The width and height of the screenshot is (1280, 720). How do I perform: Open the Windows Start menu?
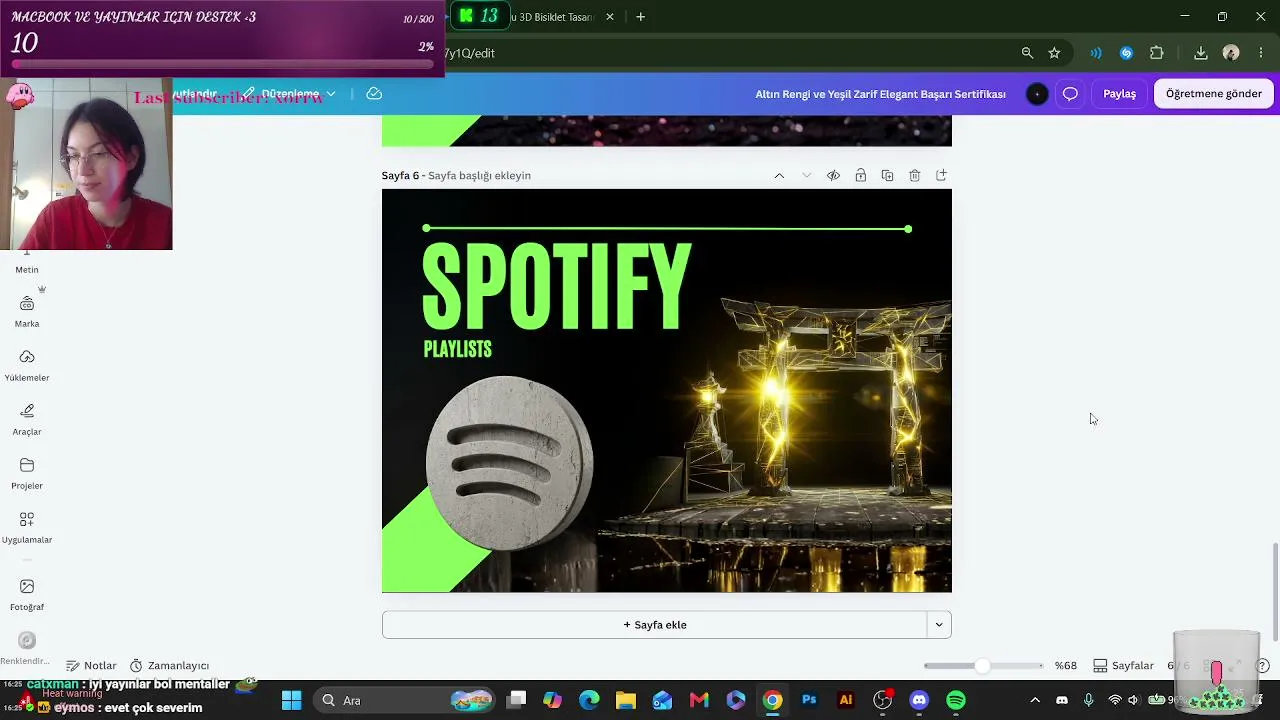pyautogui.click(x=291, y=701)
